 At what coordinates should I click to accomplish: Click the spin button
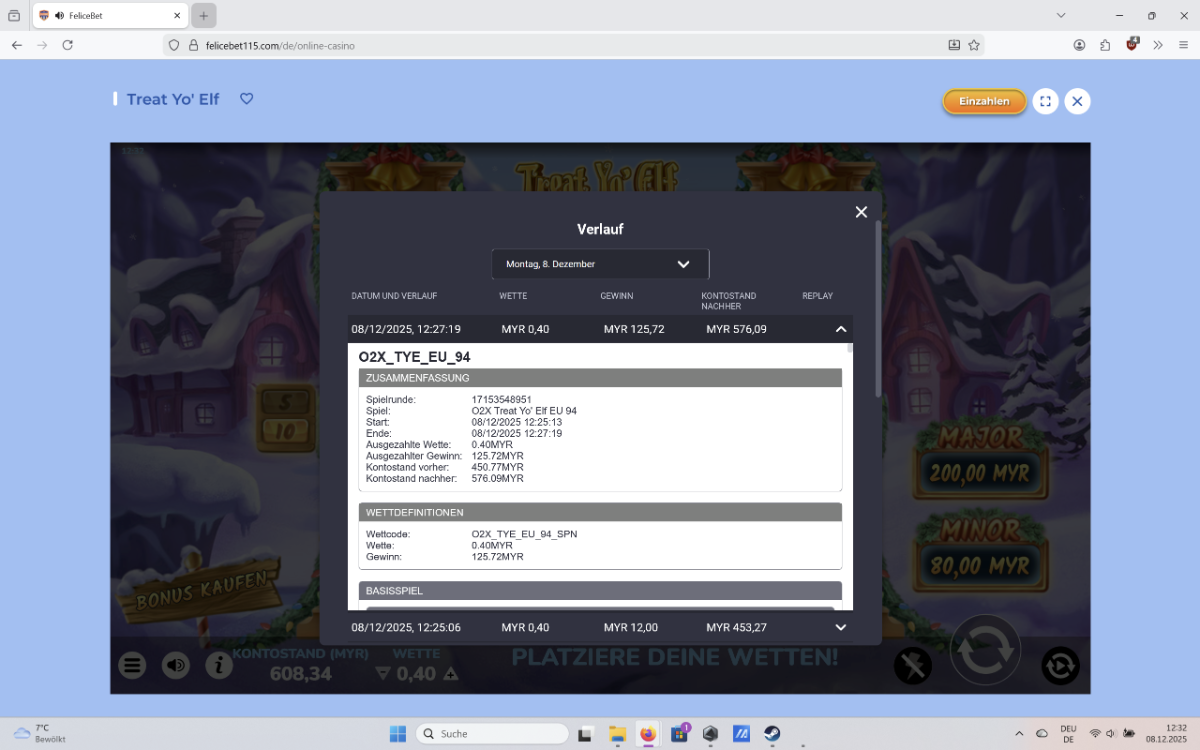click(985, 650)
